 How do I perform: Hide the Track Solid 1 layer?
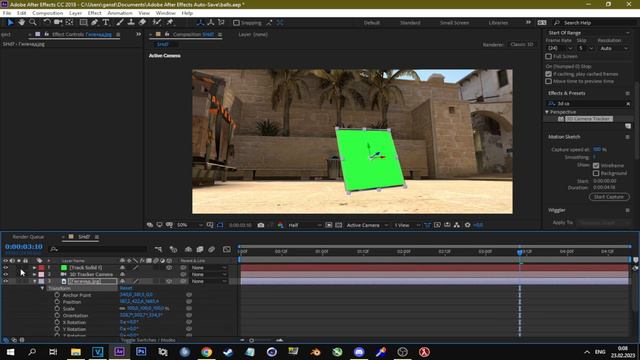click(x=6, y=268)
